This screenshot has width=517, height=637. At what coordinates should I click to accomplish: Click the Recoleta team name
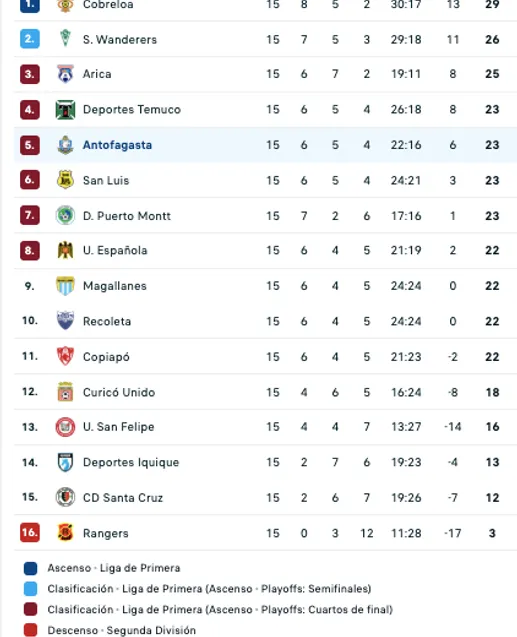tap(107, 321)
